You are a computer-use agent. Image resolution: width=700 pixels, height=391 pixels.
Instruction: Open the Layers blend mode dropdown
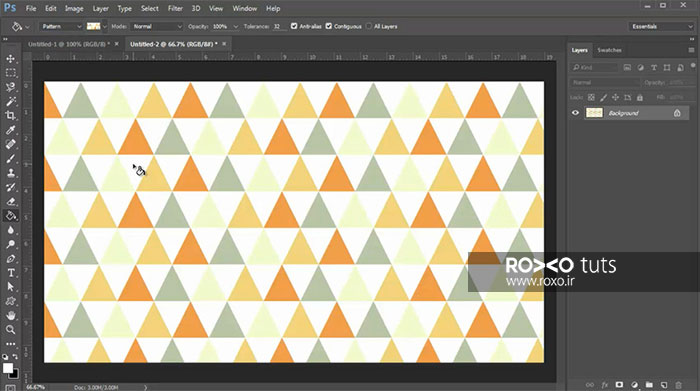tap(604, 83)
